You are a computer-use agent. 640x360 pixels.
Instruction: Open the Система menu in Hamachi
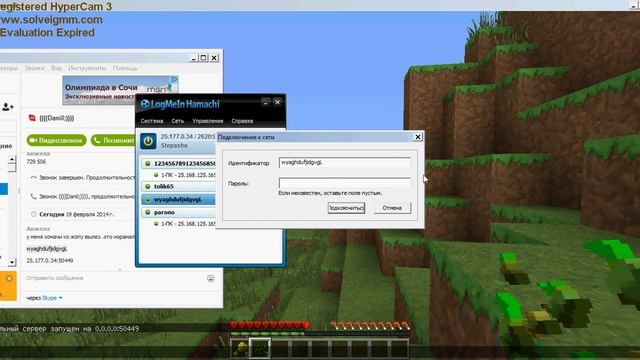point(152,121)
